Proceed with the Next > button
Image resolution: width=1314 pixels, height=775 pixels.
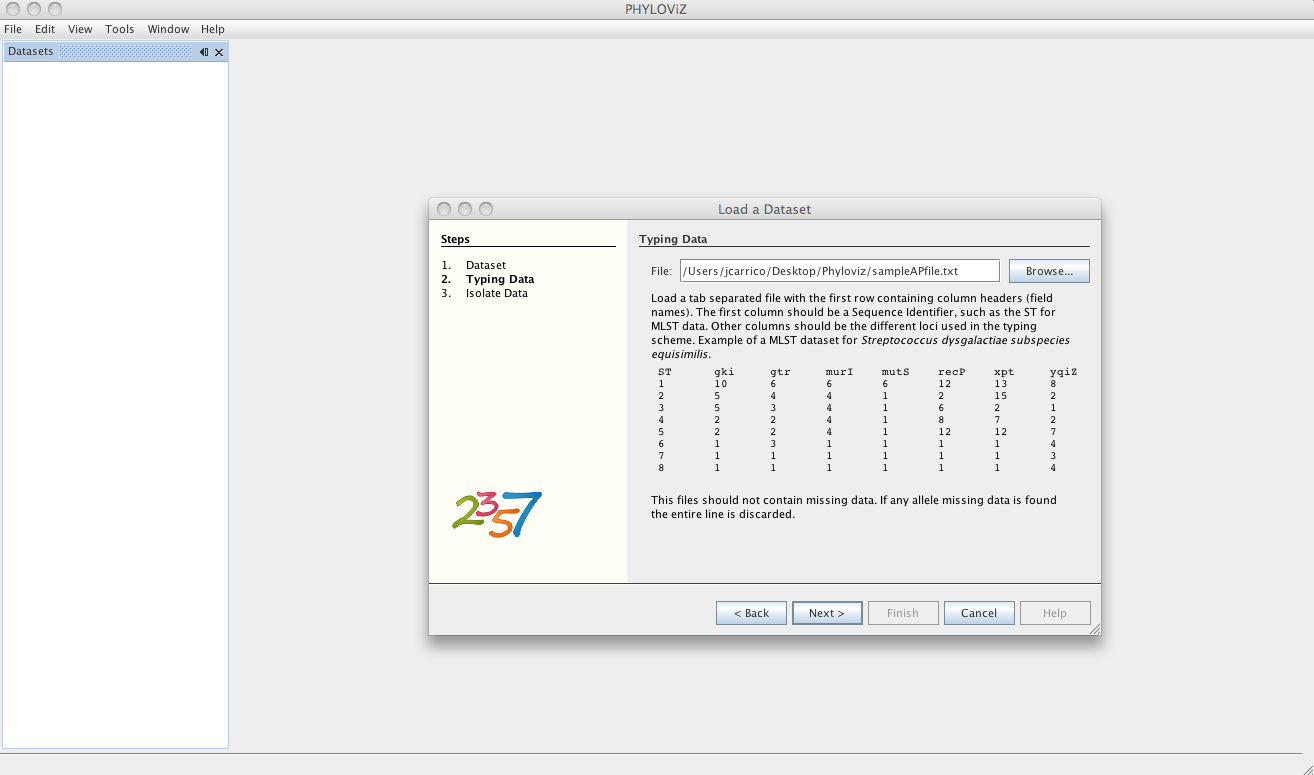(827, 613)
